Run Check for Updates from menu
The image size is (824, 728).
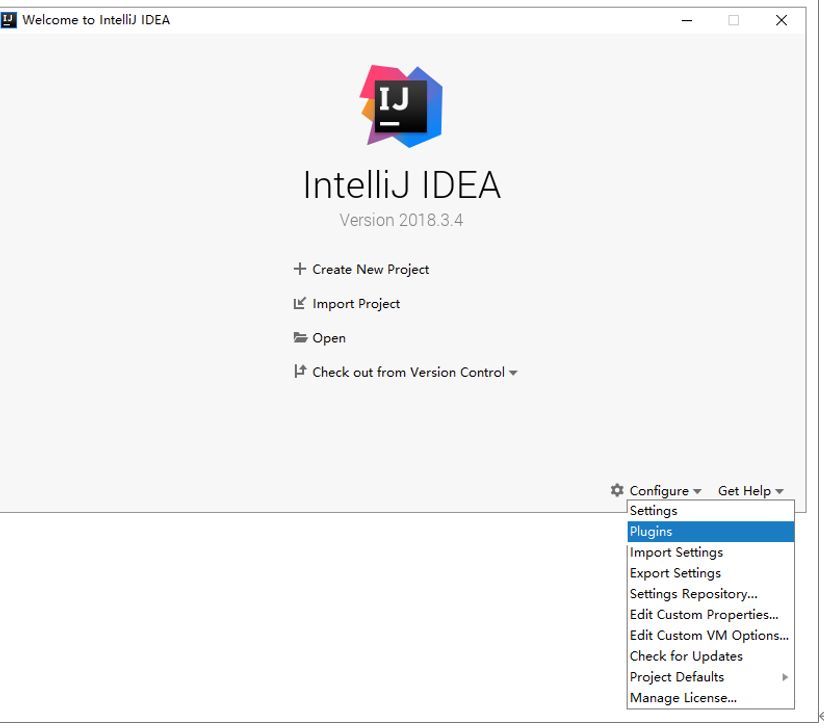[x=710, y=656]
